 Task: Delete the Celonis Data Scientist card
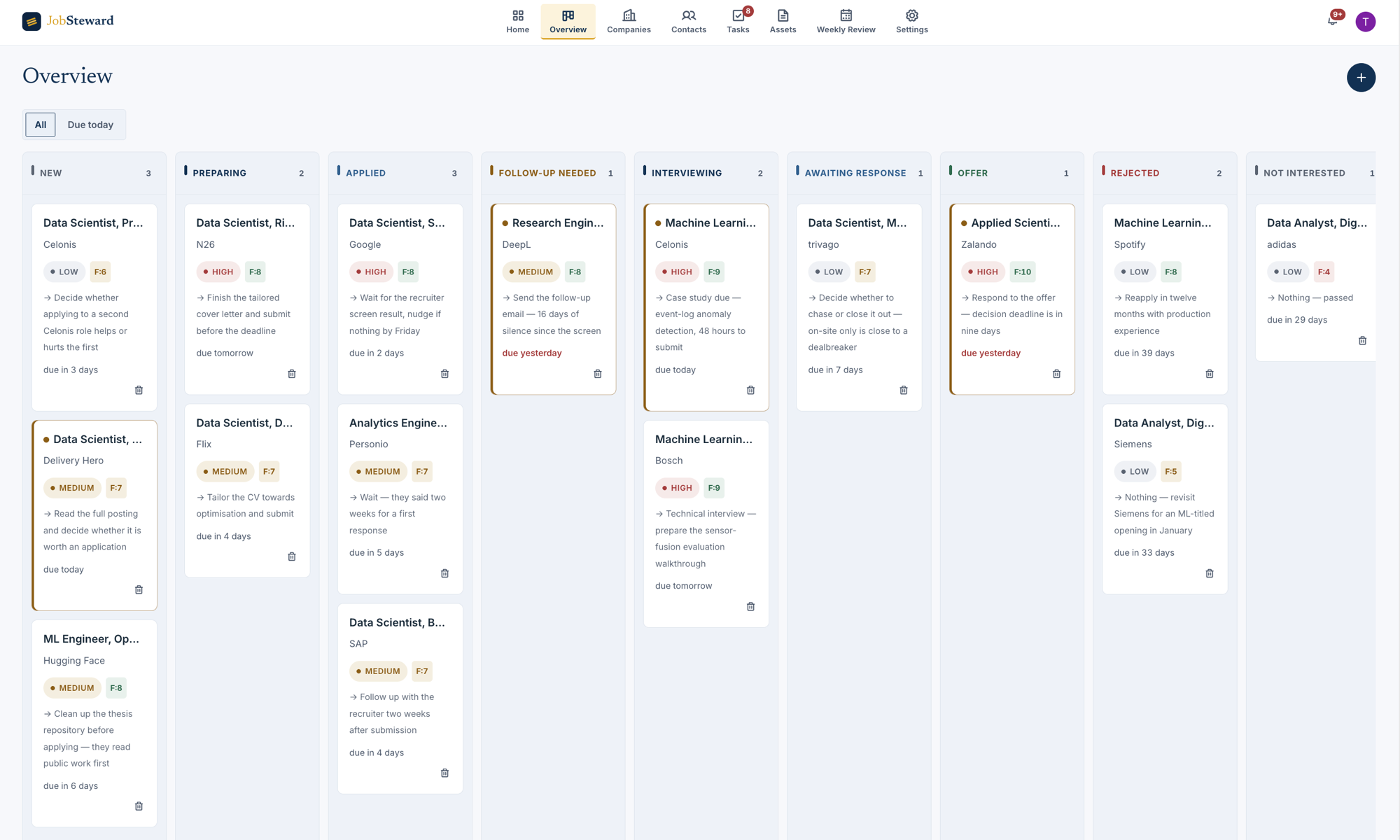click(x=139, y=391)
